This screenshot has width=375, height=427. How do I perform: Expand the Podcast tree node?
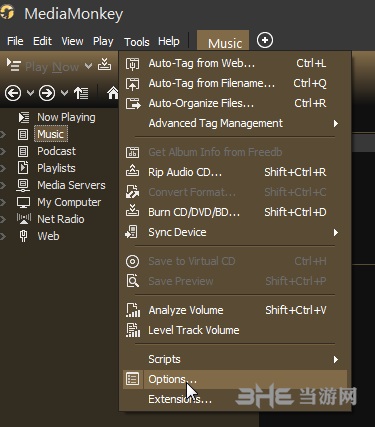coord(3,151)
